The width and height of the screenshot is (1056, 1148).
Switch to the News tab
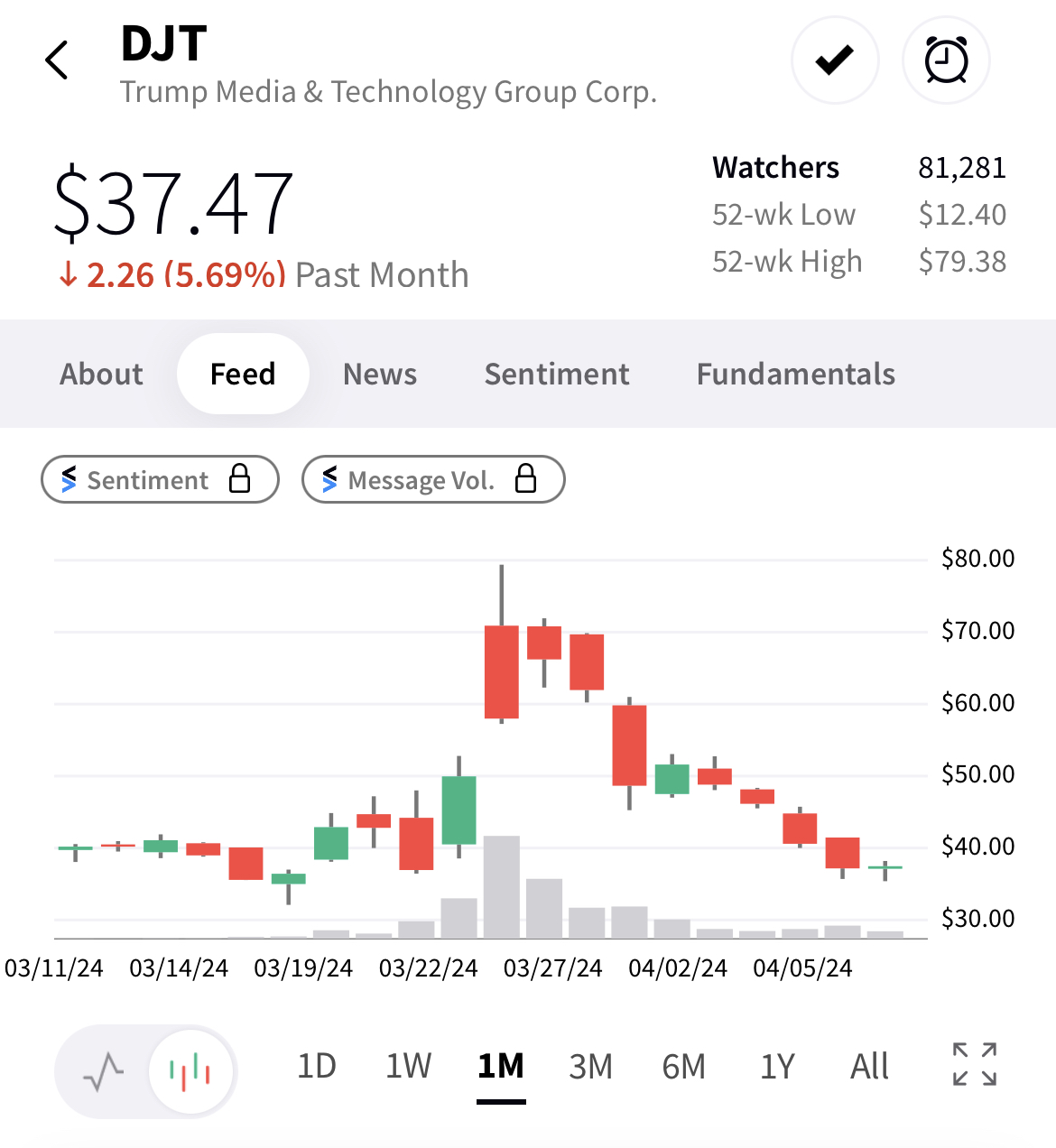[x=380, y=374]
